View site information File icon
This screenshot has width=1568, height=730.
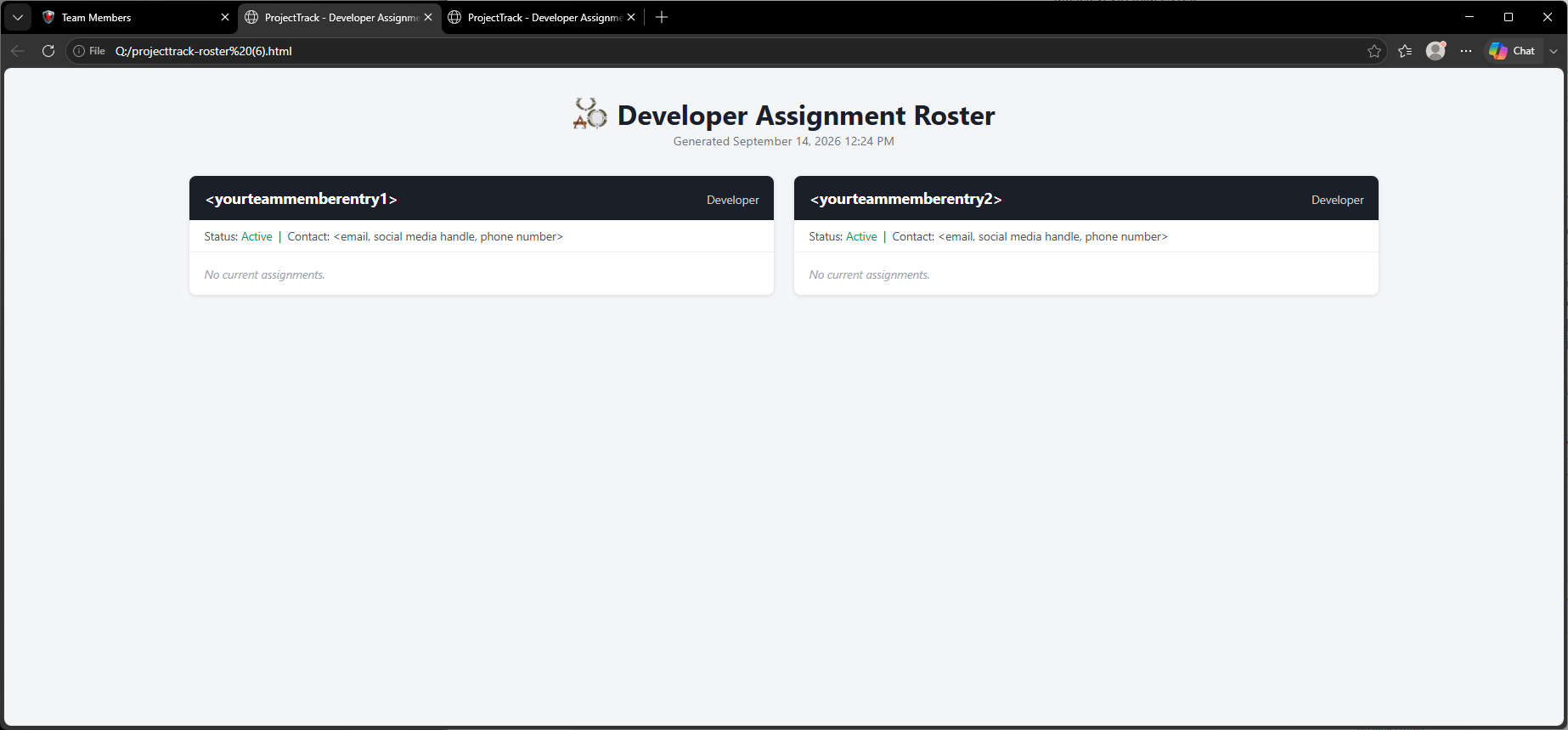click(89, 51)
